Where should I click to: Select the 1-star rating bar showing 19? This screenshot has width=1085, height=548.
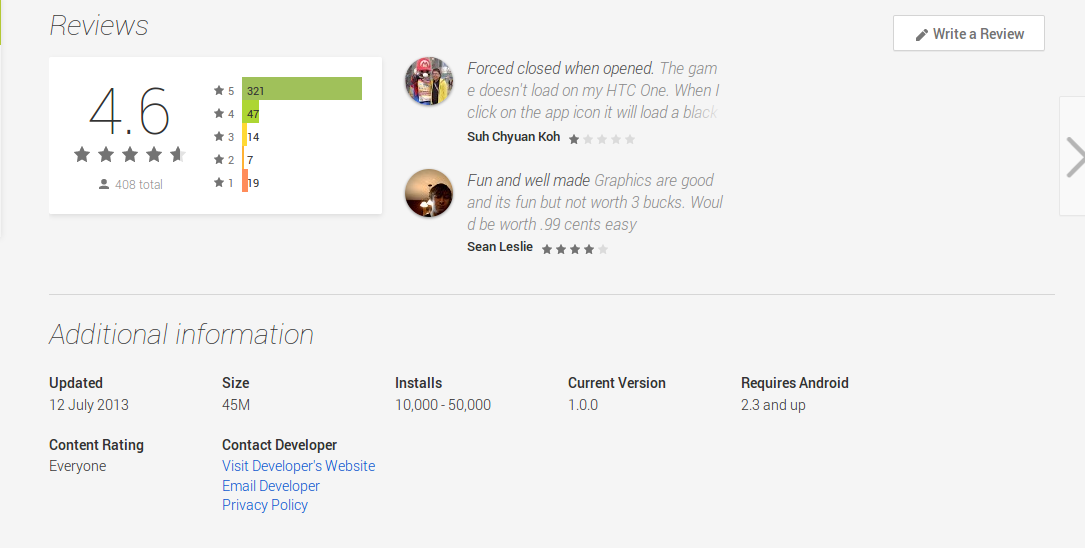click(246, 181)
